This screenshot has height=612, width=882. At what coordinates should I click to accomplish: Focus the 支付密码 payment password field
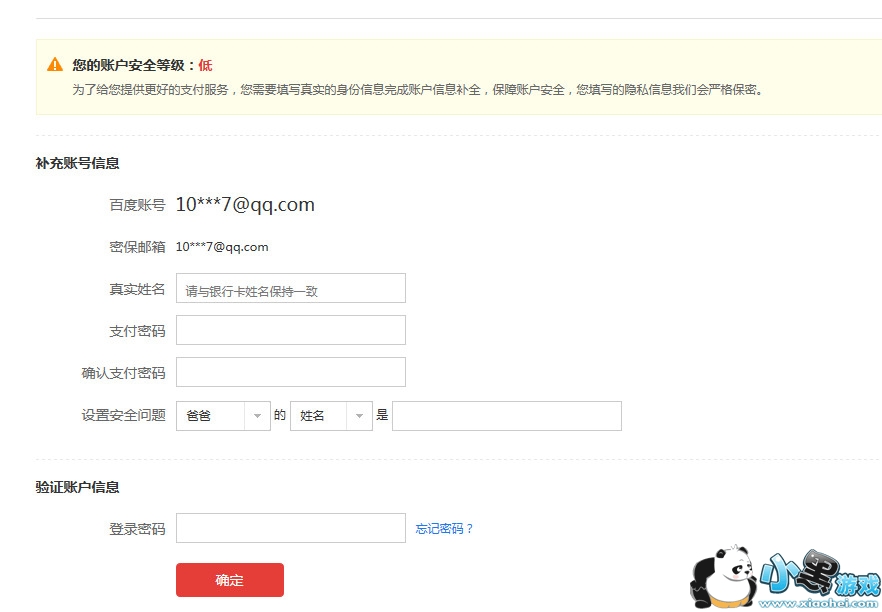[x=291, y=330]
